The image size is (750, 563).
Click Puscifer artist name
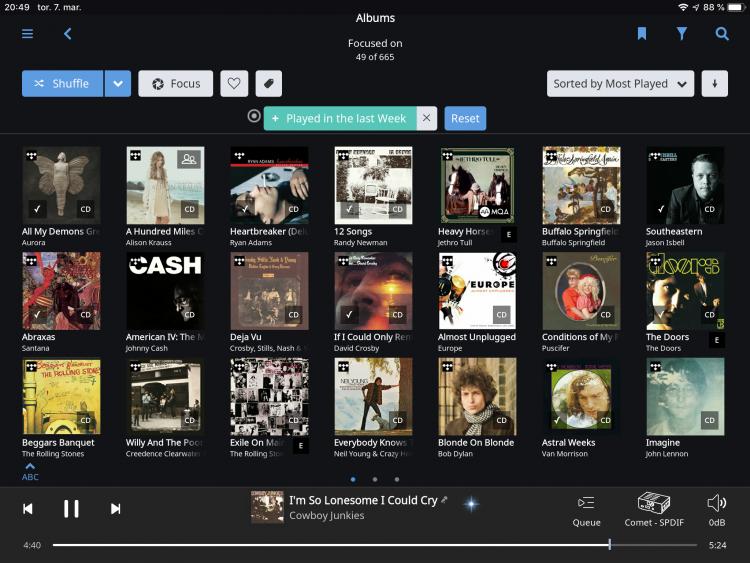pos(555,348)
